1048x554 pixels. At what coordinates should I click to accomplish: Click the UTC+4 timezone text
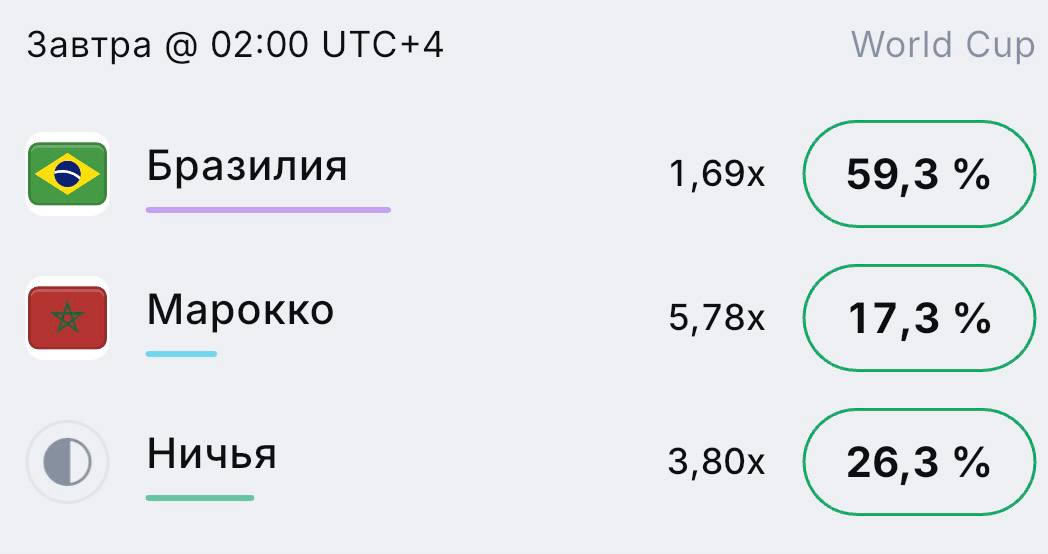point(382,45)
